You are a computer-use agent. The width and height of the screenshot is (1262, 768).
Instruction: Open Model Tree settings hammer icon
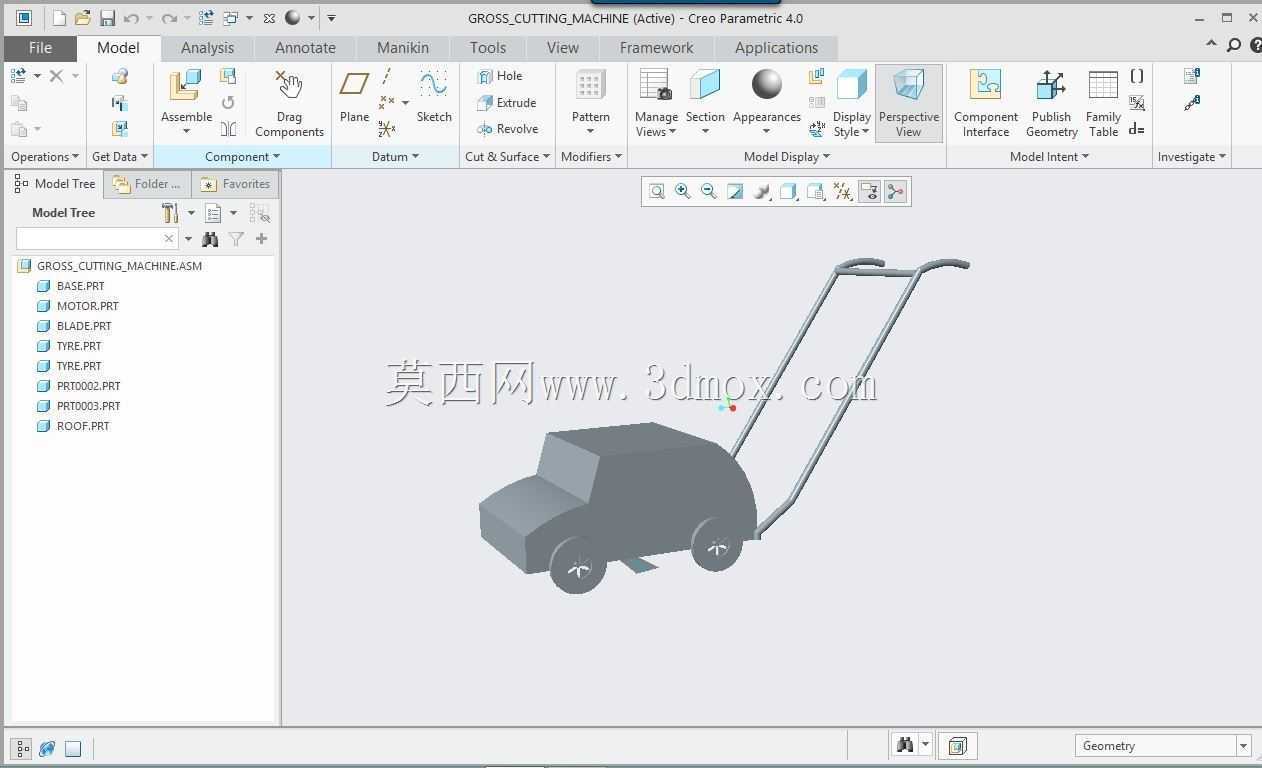pos(170,213)
